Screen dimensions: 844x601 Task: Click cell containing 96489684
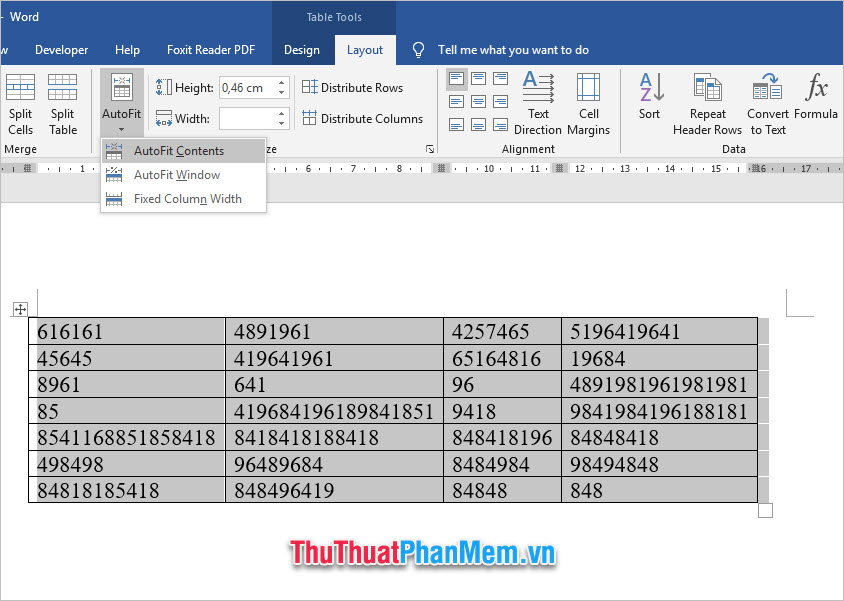[334, 464]
